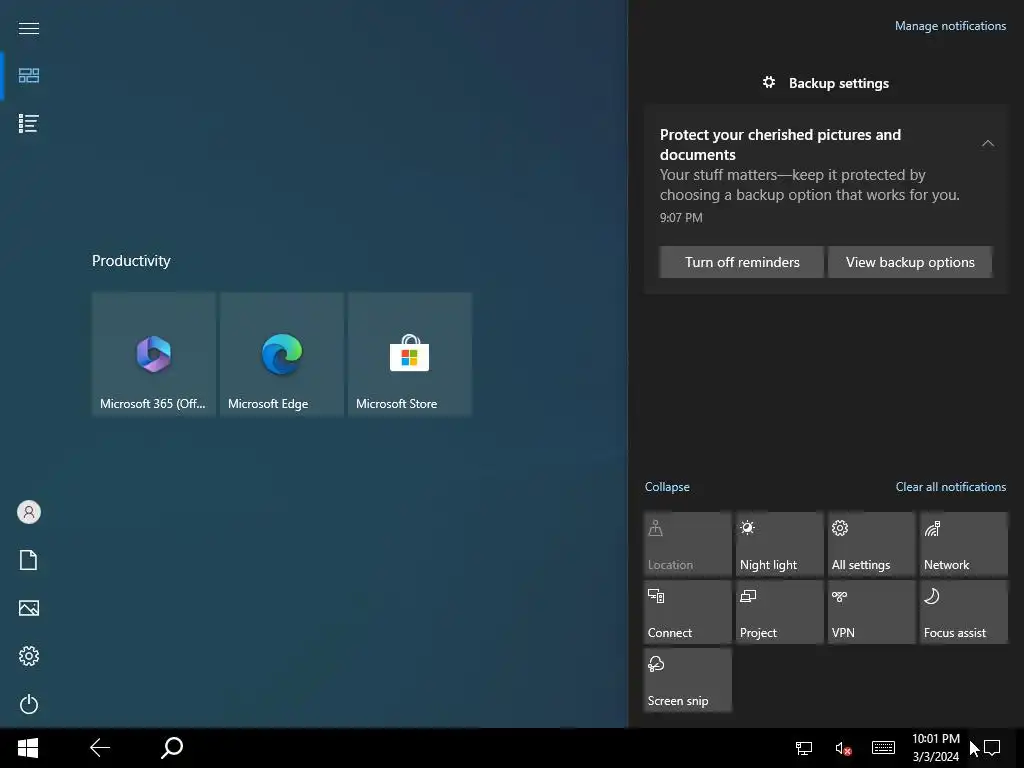The height and width of the screenshot is (768, 1024).
Task: Open the All settings quick action
Action: 872,544
